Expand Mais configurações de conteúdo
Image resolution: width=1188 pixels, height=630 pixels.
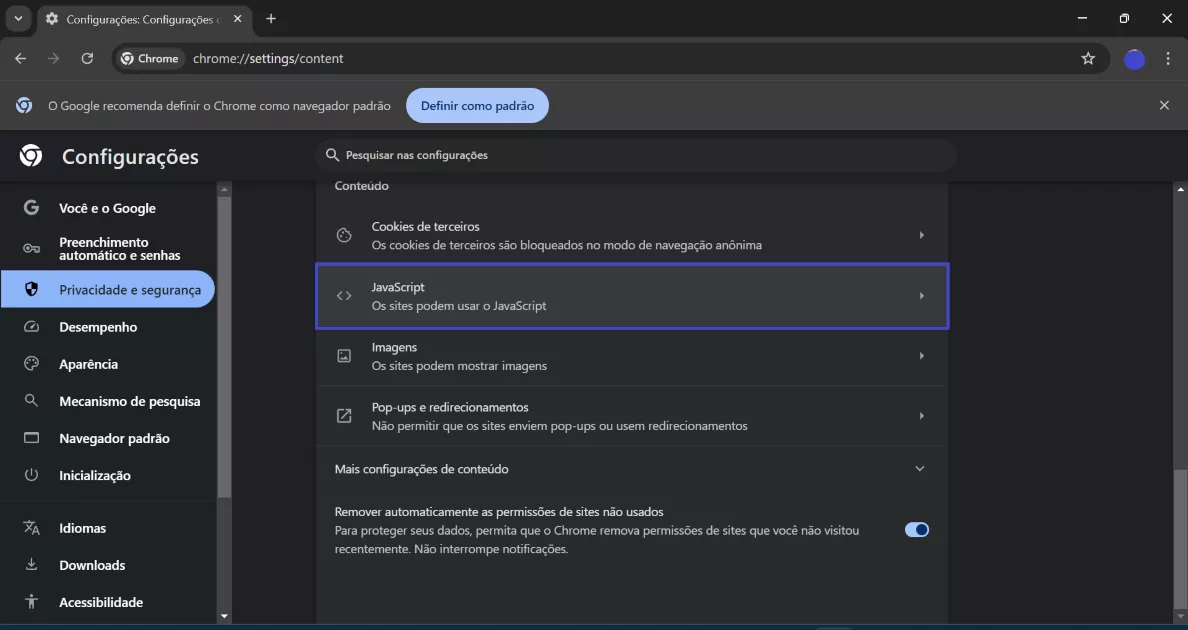click(918, 468)
